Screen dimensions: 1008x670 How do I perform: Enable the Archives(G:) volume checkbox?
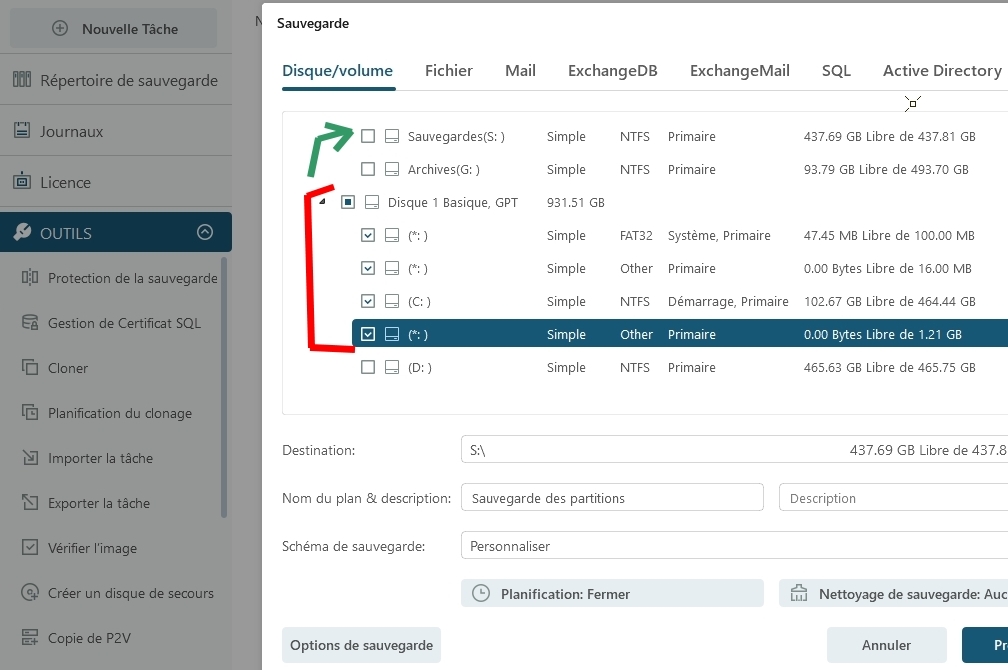coord(368,169)
